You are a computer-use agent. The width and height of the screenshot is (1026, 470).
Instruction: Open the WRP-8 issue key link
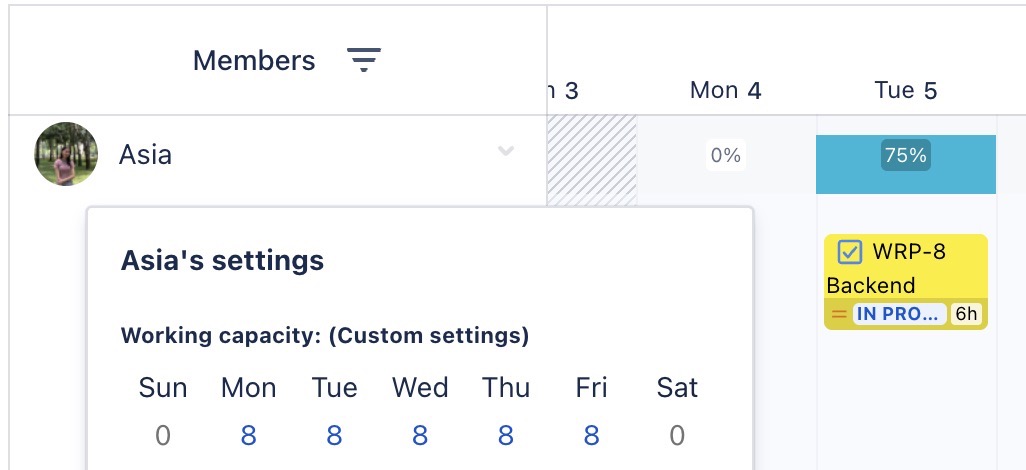908,252
